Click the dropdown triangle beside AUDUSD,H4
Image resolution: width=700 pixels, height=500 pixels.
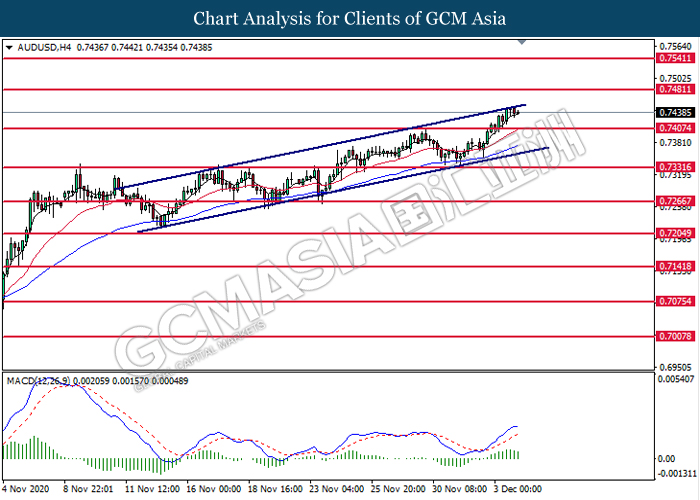click(9, 47)
